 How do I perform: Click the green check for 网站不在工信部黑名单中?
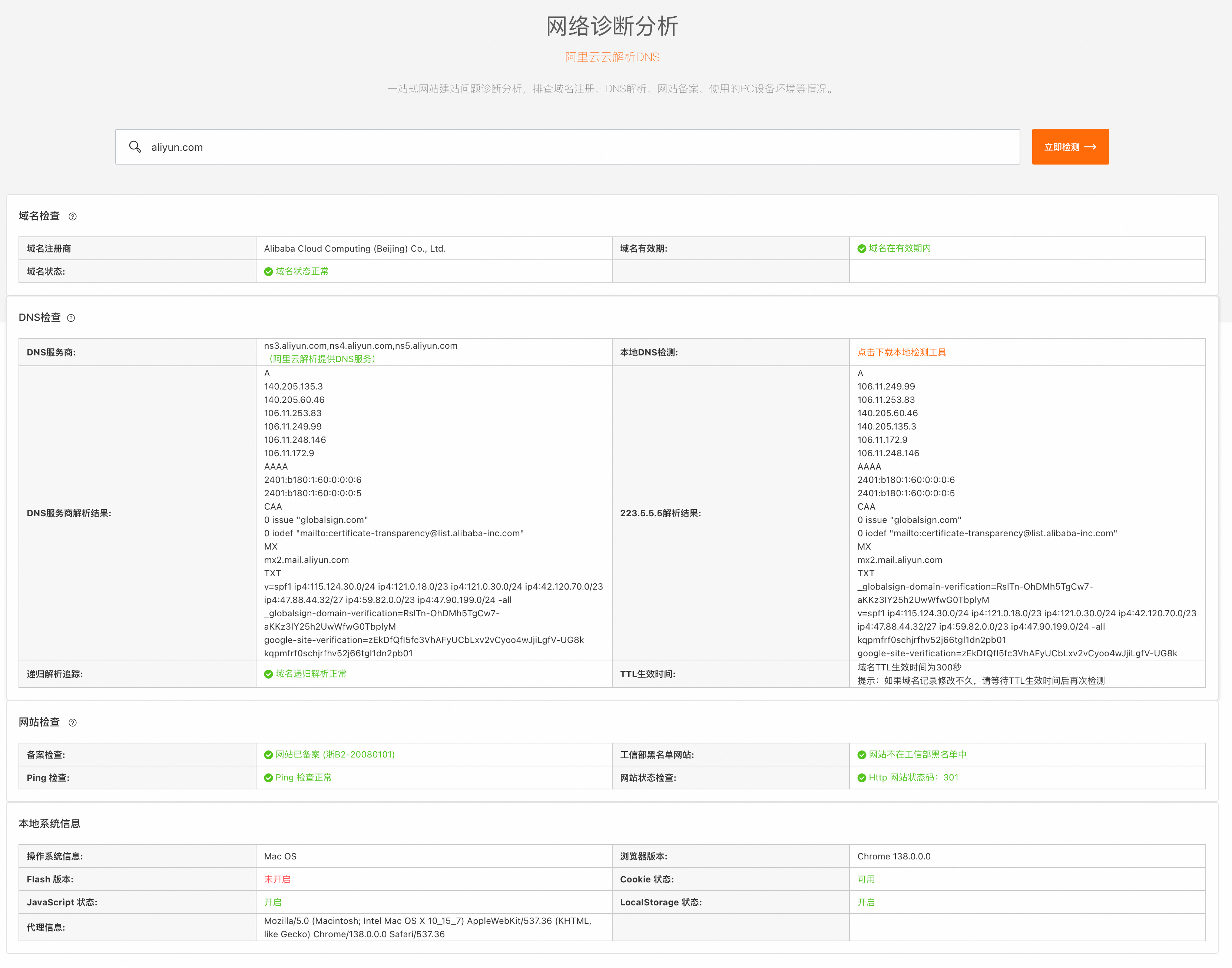861,755
